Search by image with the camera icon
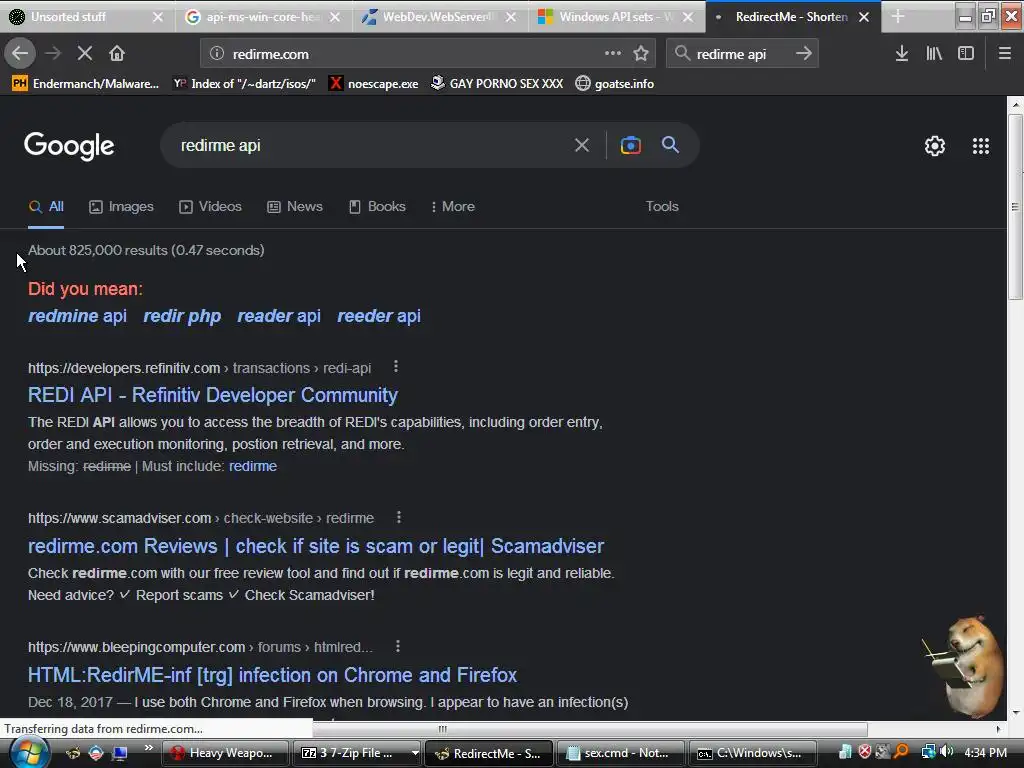 pos(631,145)
